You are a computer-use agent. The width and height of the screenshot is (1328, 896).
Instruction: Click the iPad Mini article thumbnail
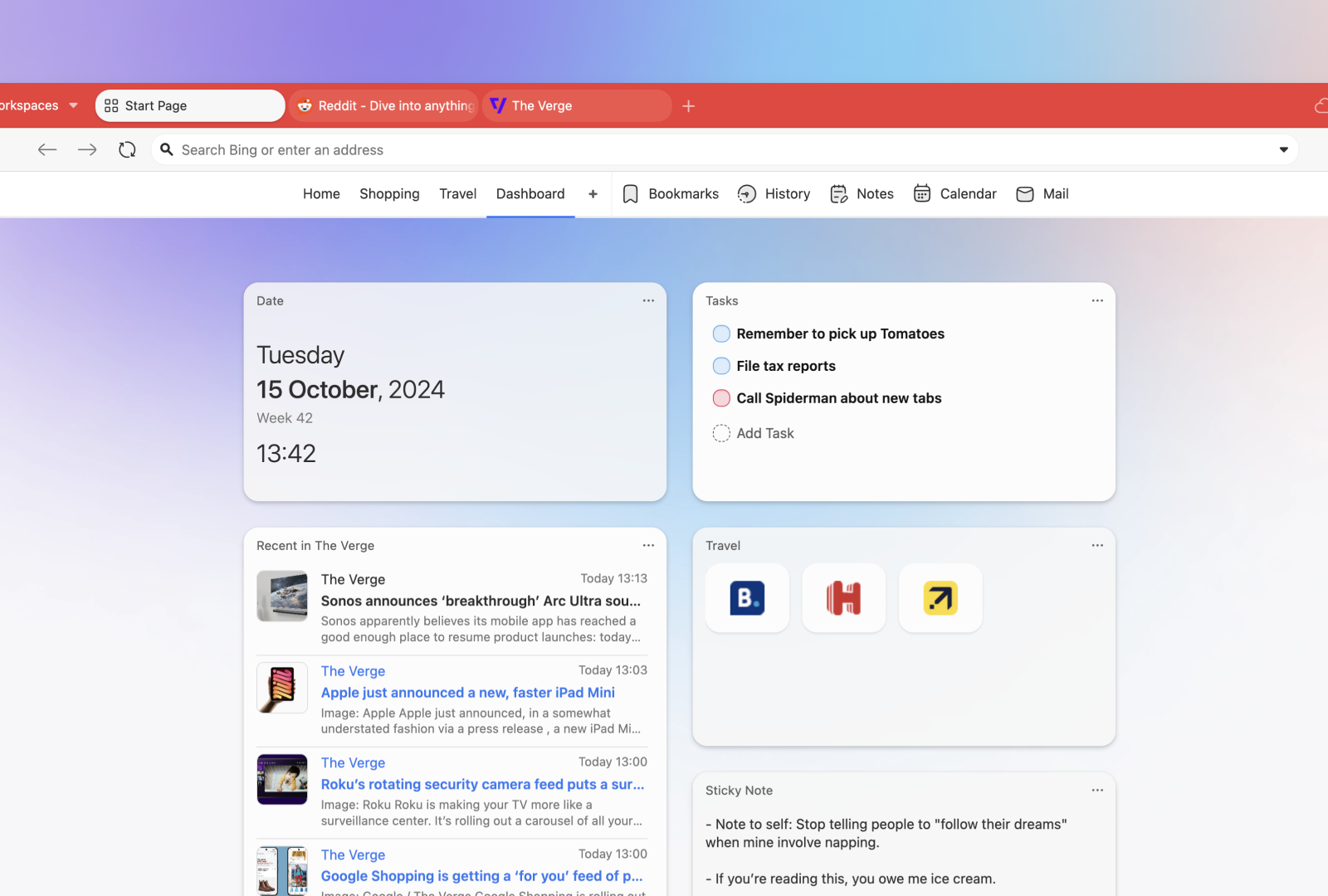(282, 688)
